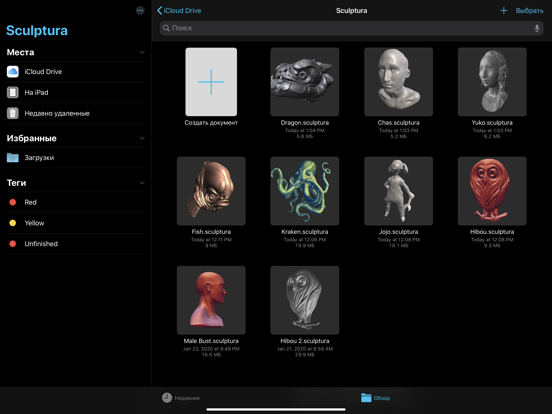Click the Загрузки folder icon

(13, 157)
